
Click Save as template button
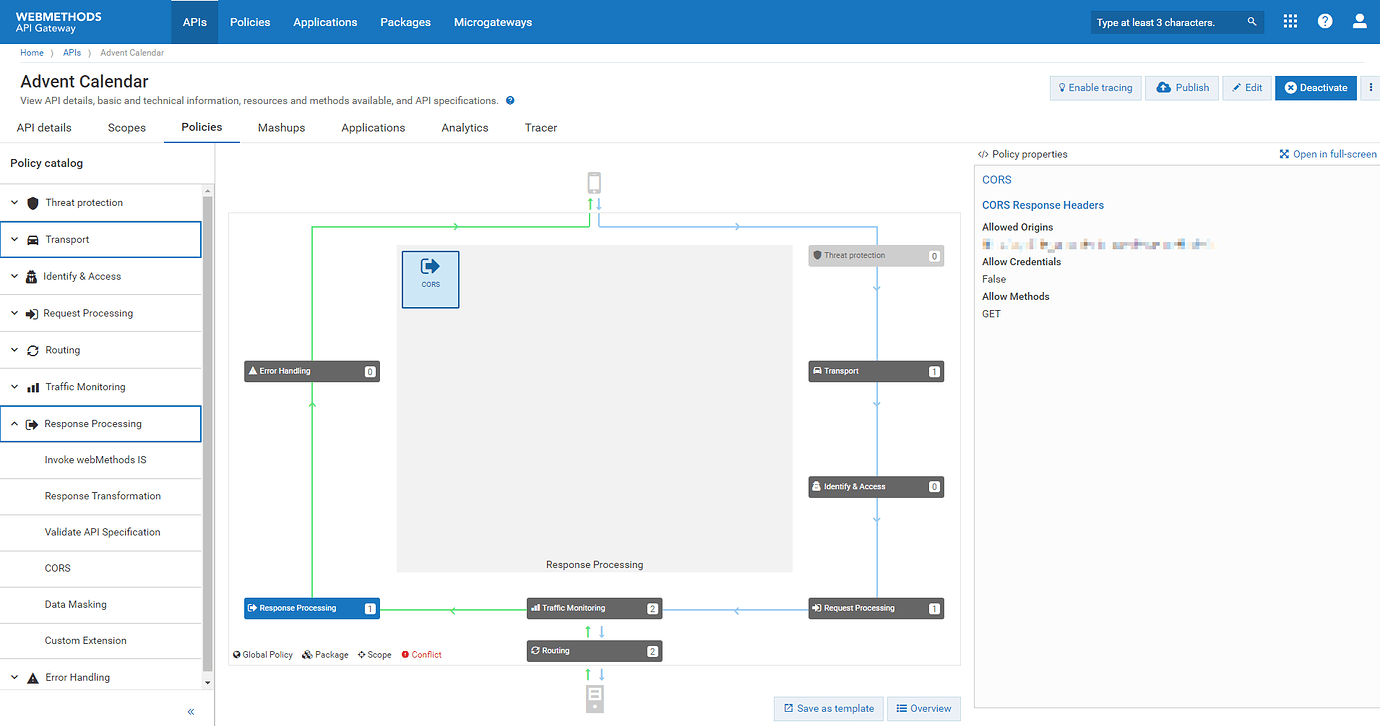pyautogui.click(x=828, y=709)
